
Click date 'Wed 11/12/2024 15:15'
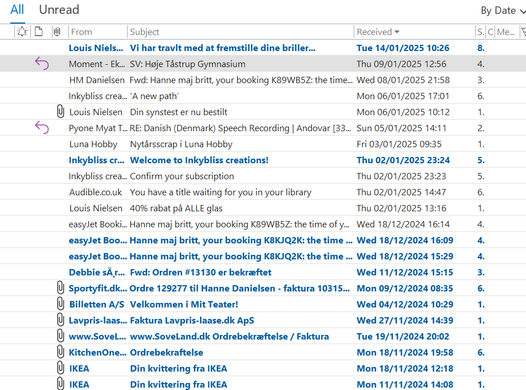tap(405, 272)
